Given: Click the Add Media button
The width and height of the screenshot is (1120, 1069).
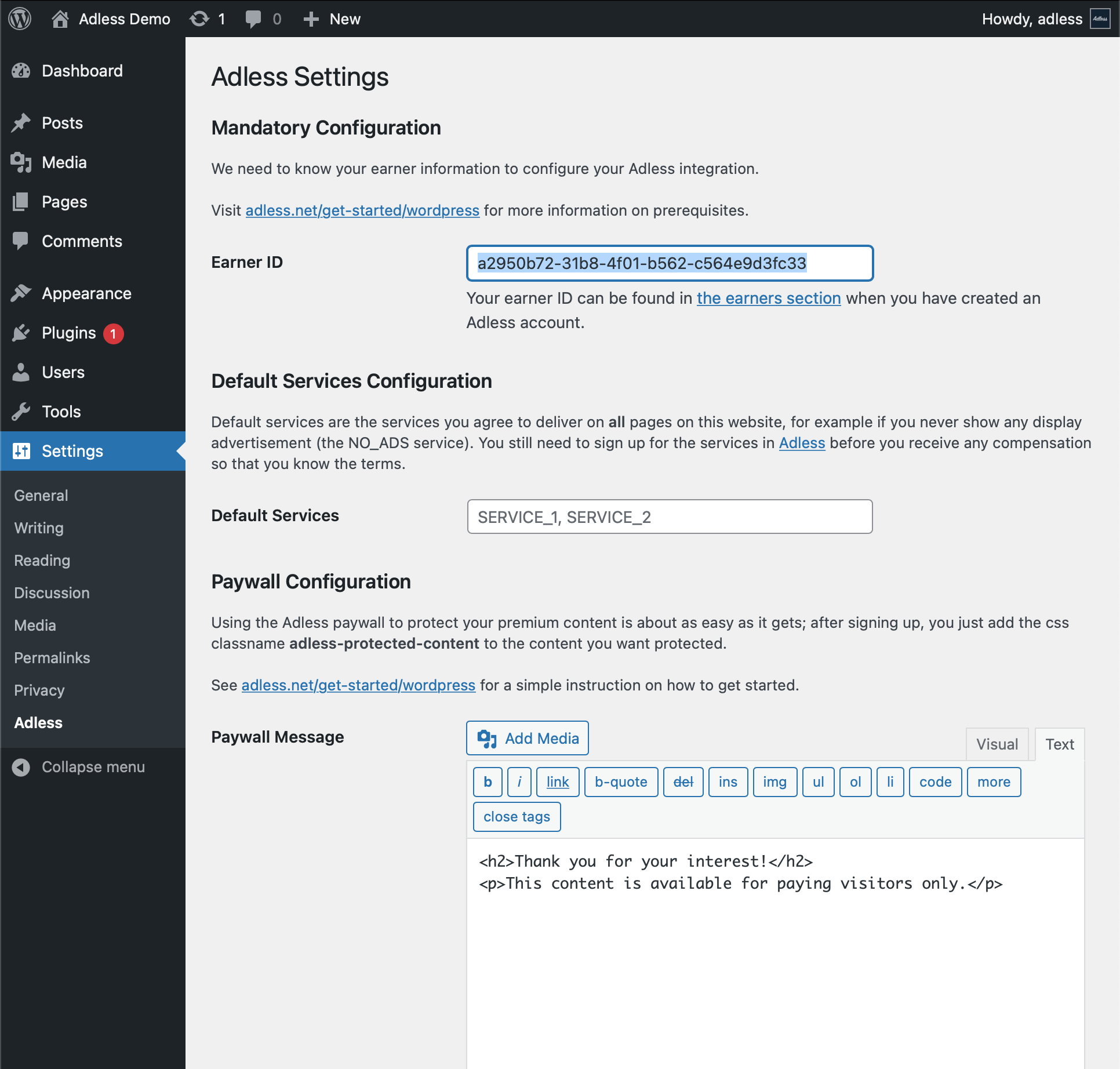Looking at the screenshot, I should click(528, 738).
